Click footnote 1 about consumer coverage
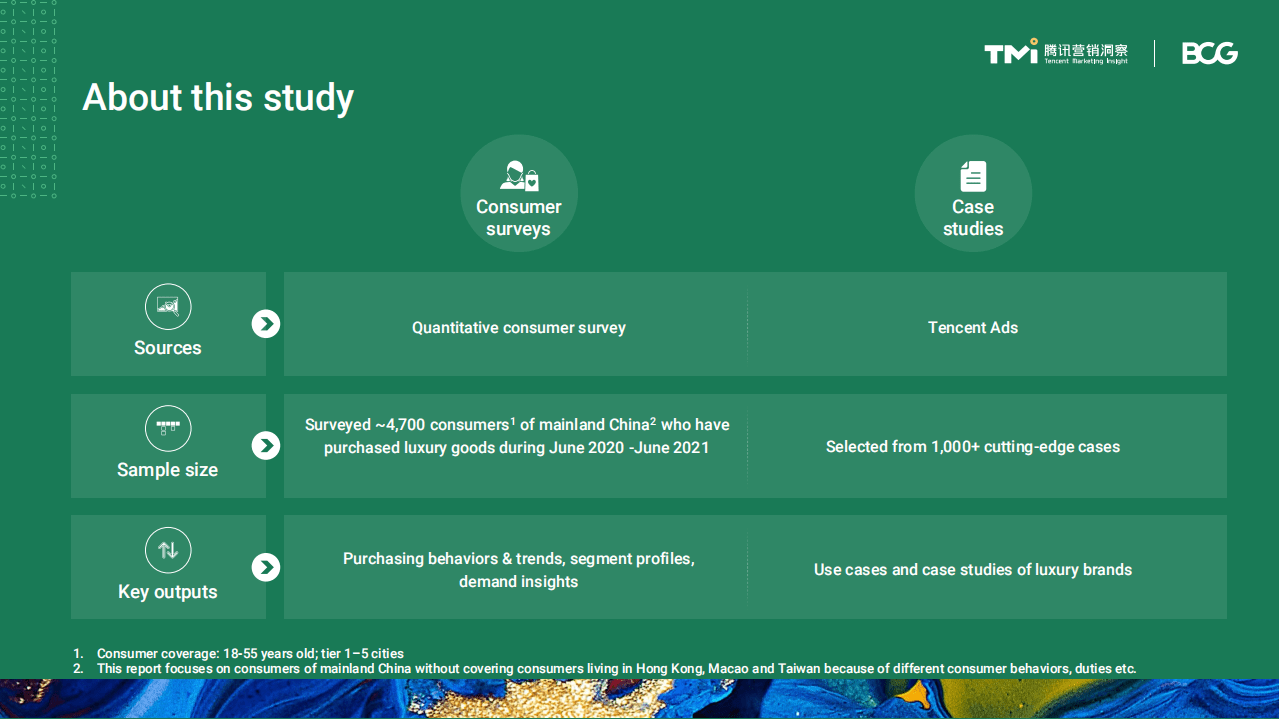The height and width of the screenshot is (719, 1279). [250, 654]
